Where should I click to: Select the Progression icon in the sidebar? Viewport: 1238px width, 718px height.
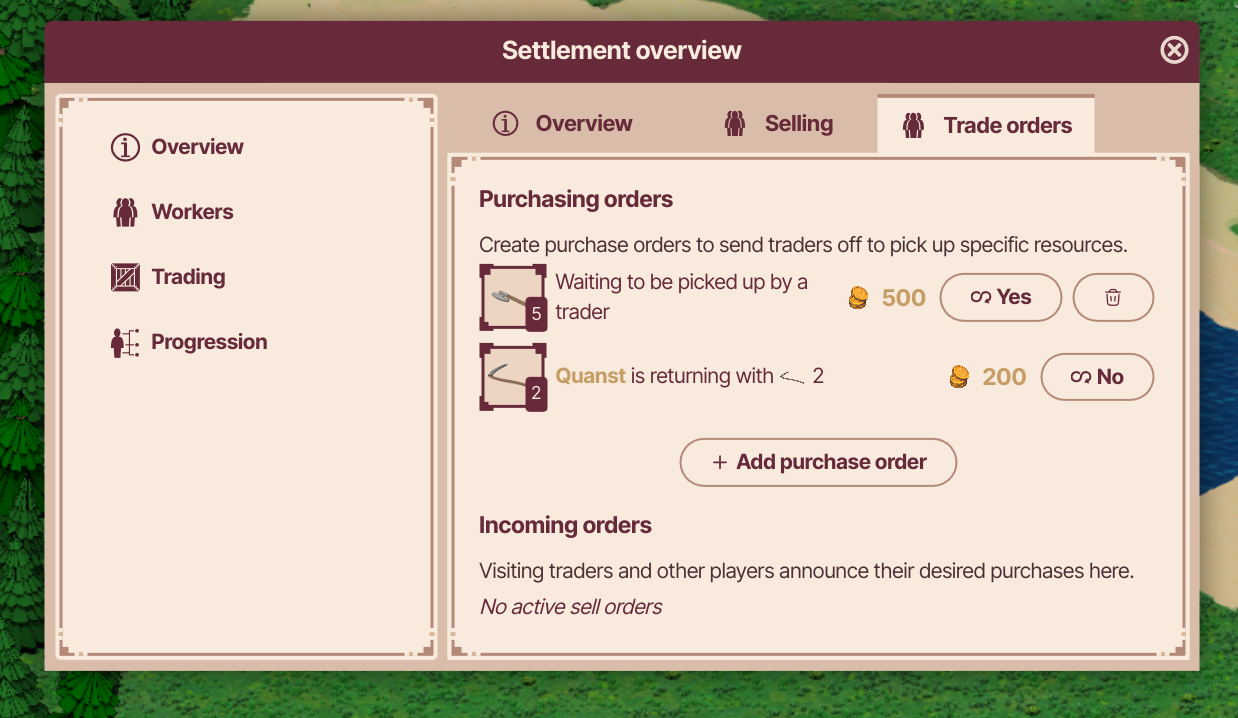pos(124,341)
